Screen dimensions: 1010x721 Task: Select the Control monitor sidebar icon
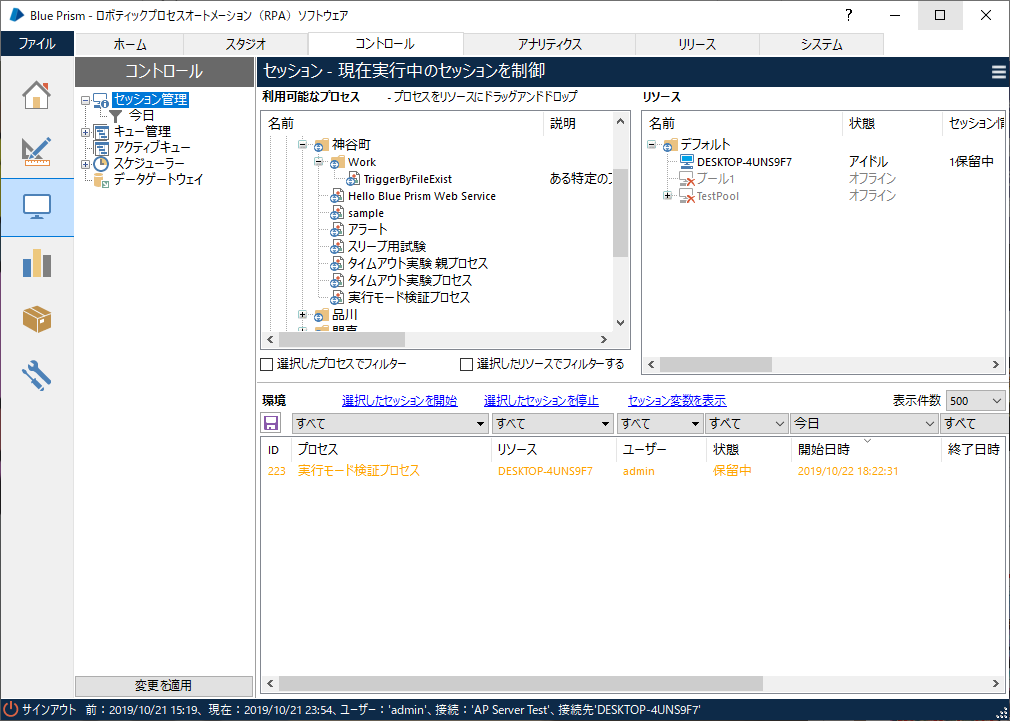coord(37,206)
